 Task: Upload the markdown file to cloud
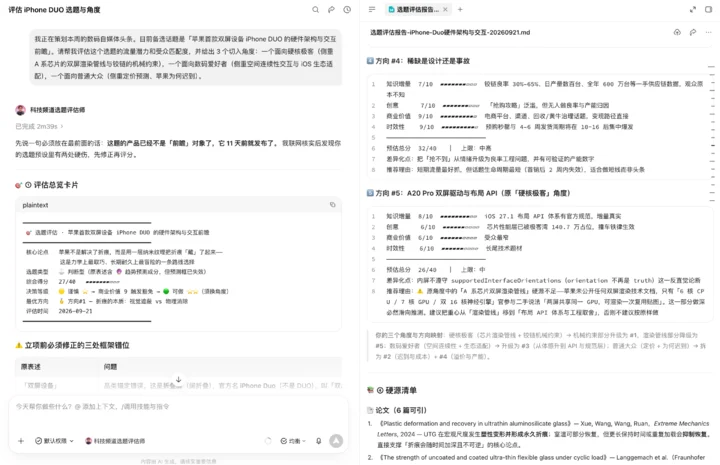tap(677, 32)
